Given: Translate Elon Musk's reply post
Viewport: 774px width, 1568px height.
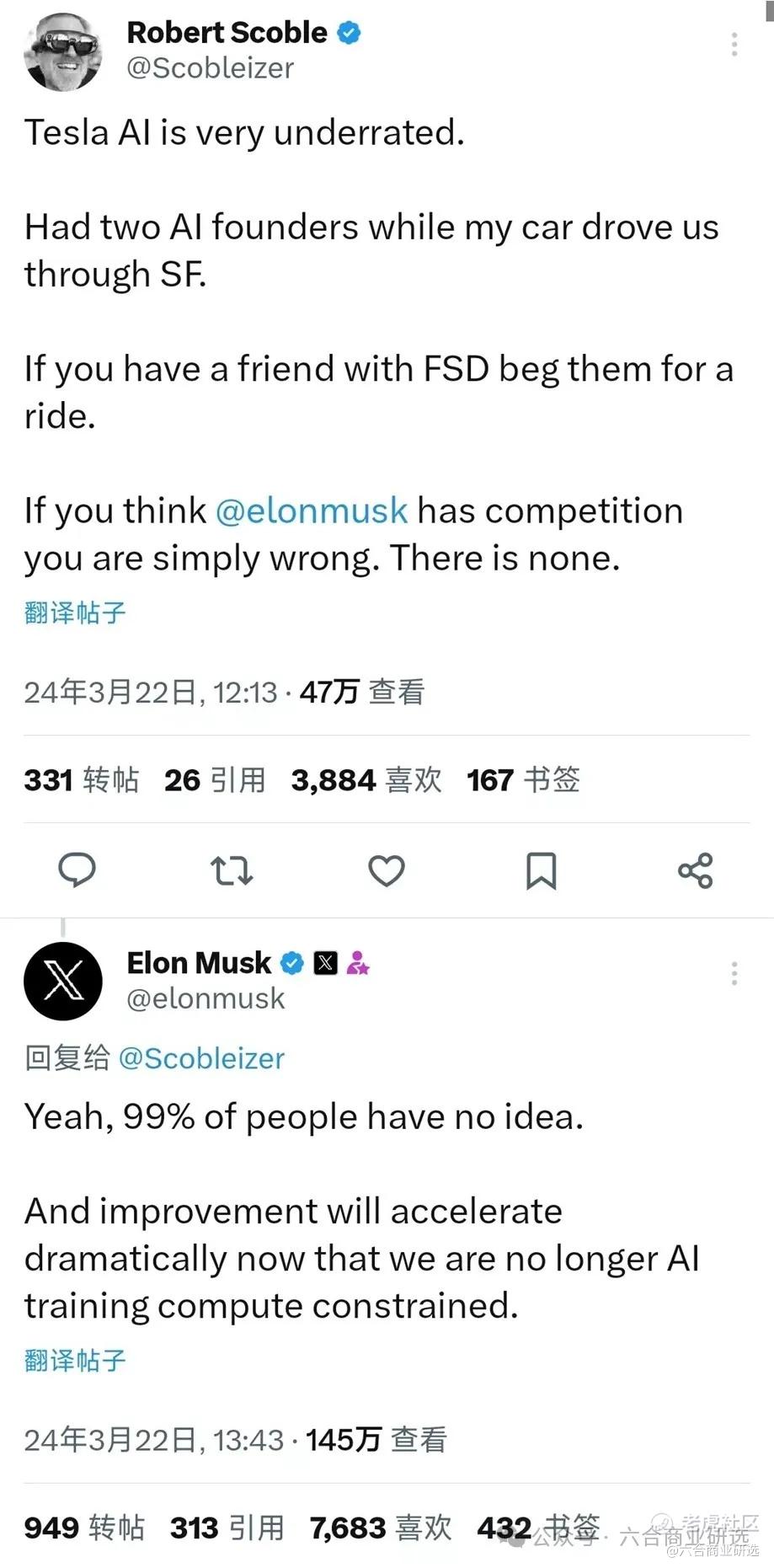Looking at the screenshot, I should [x=75, y=1359].
